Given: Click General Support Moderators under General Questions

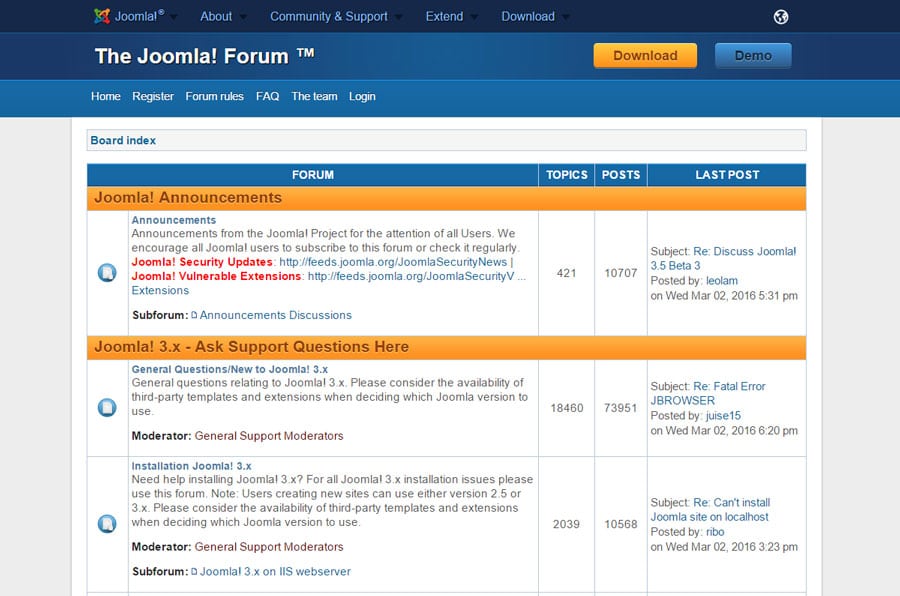Looking at the screenshot, I should [x=269, y=436].
